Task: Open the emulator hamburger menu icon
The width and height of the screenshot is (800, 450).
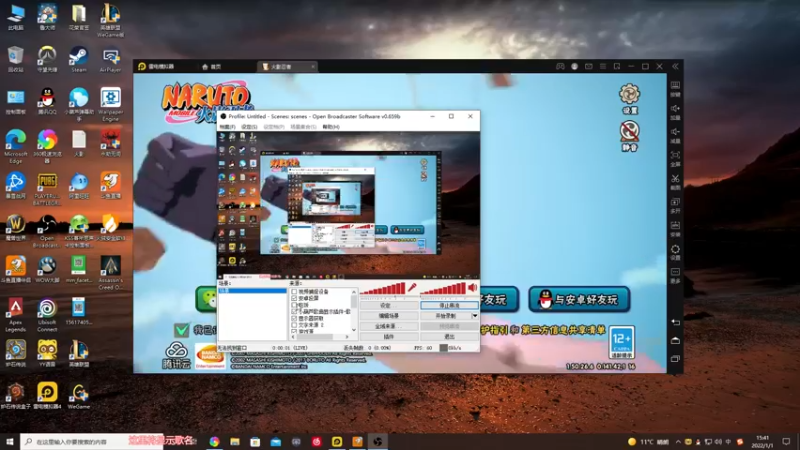Action: [x=603, y=66]
